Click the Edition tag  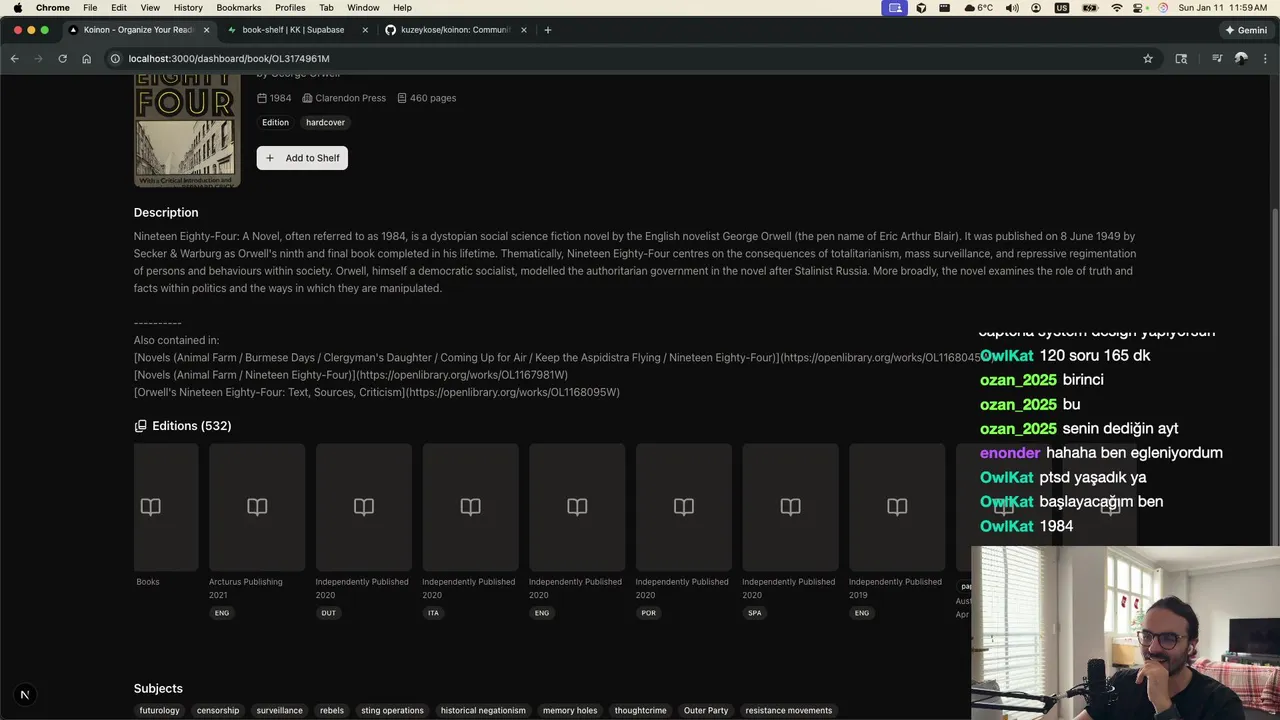click(275, 123)
